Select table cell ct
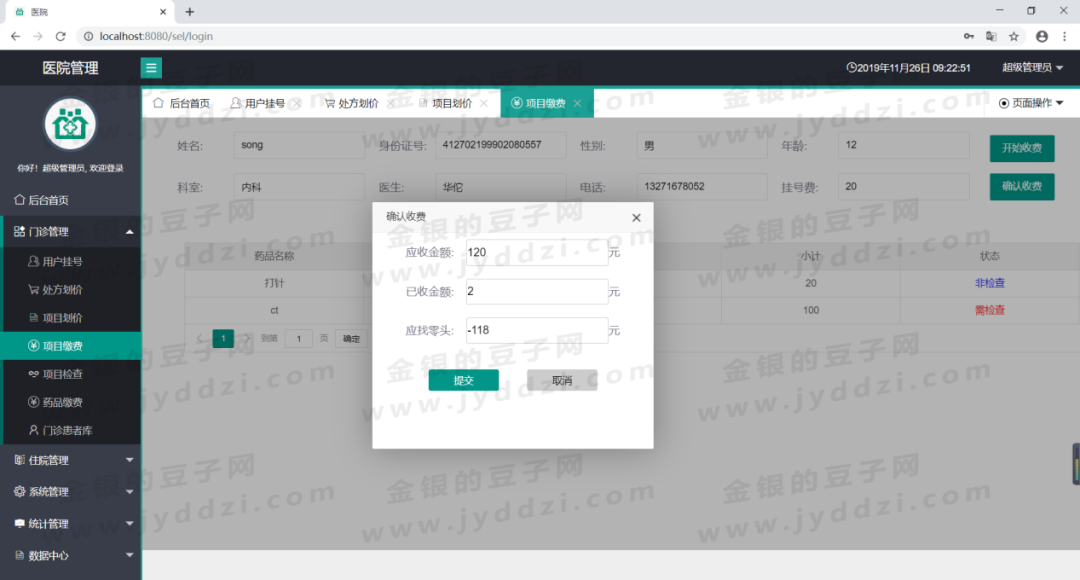Image resolution: width=1080 pixels, height=580 pixels. click(x=274, y=311)
